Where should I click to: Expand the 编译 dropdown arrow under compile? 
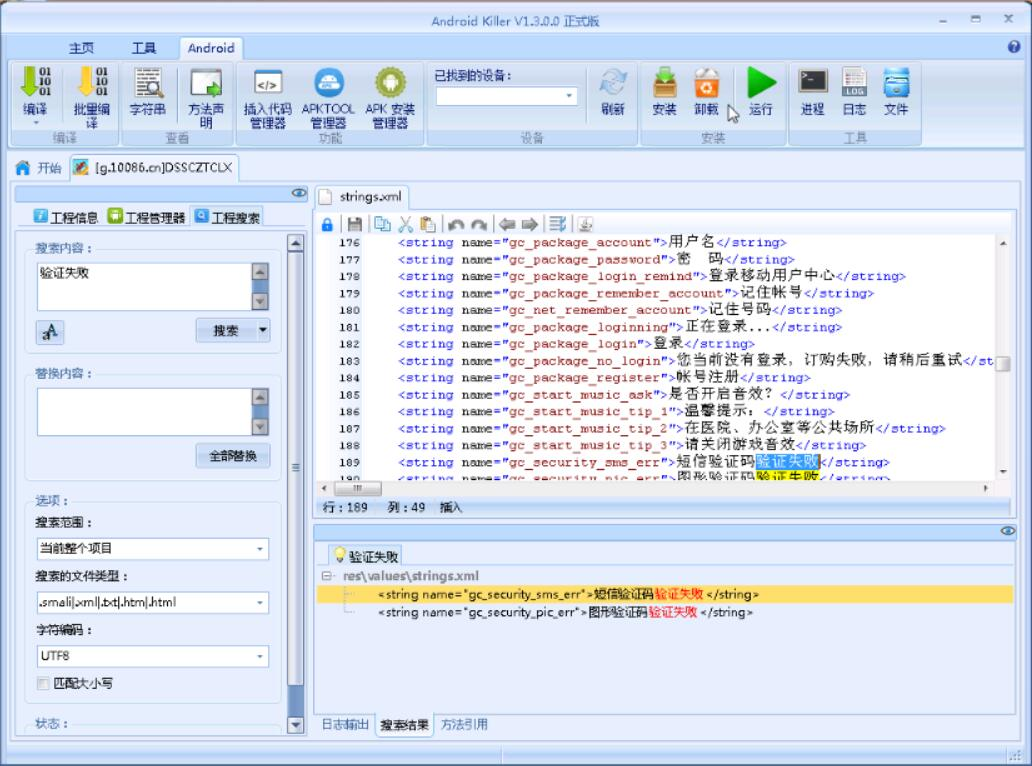[36, 123]
